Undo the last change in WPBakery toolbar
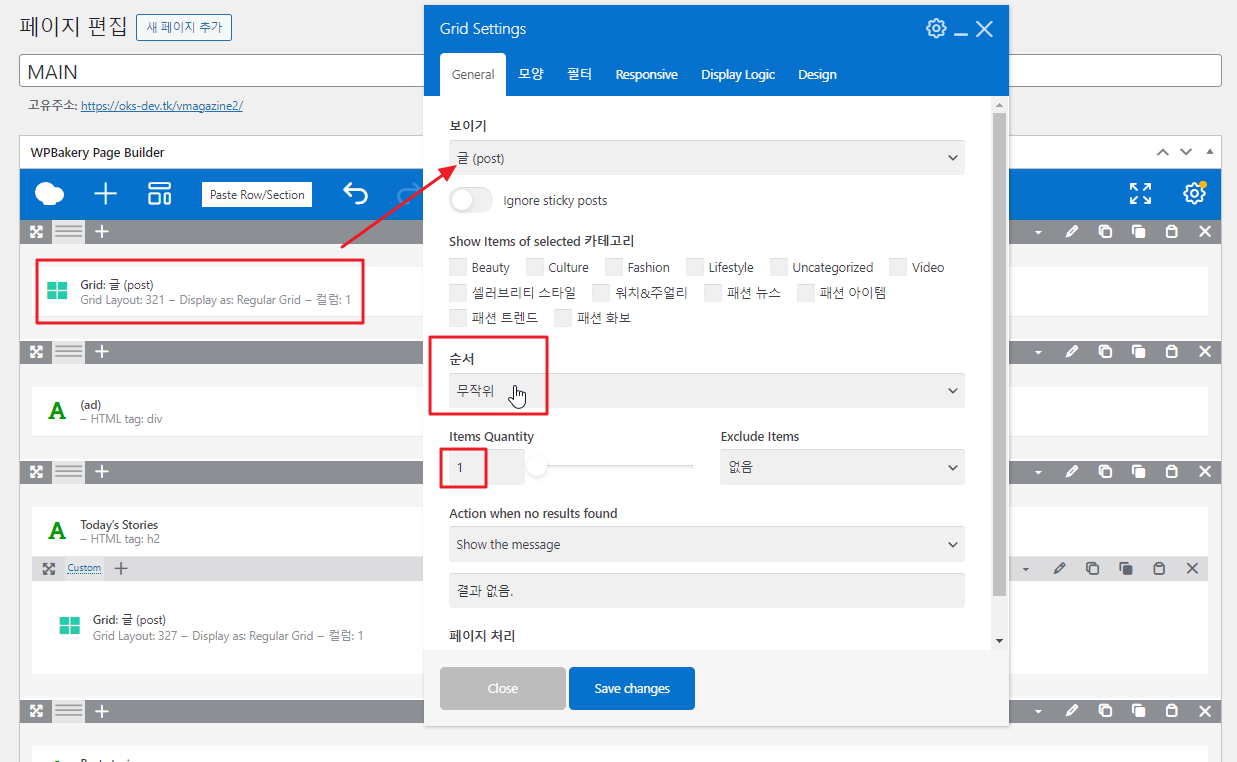The height and width of the screenshot is (762, 1237). pyautogui.click(x=355, y=194)
